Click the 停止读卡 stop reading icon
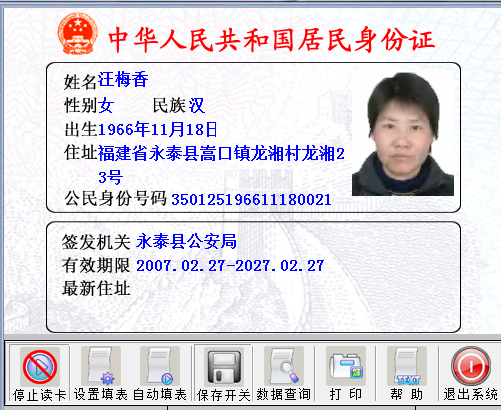The image size is (501, 410). pos(40,367)
